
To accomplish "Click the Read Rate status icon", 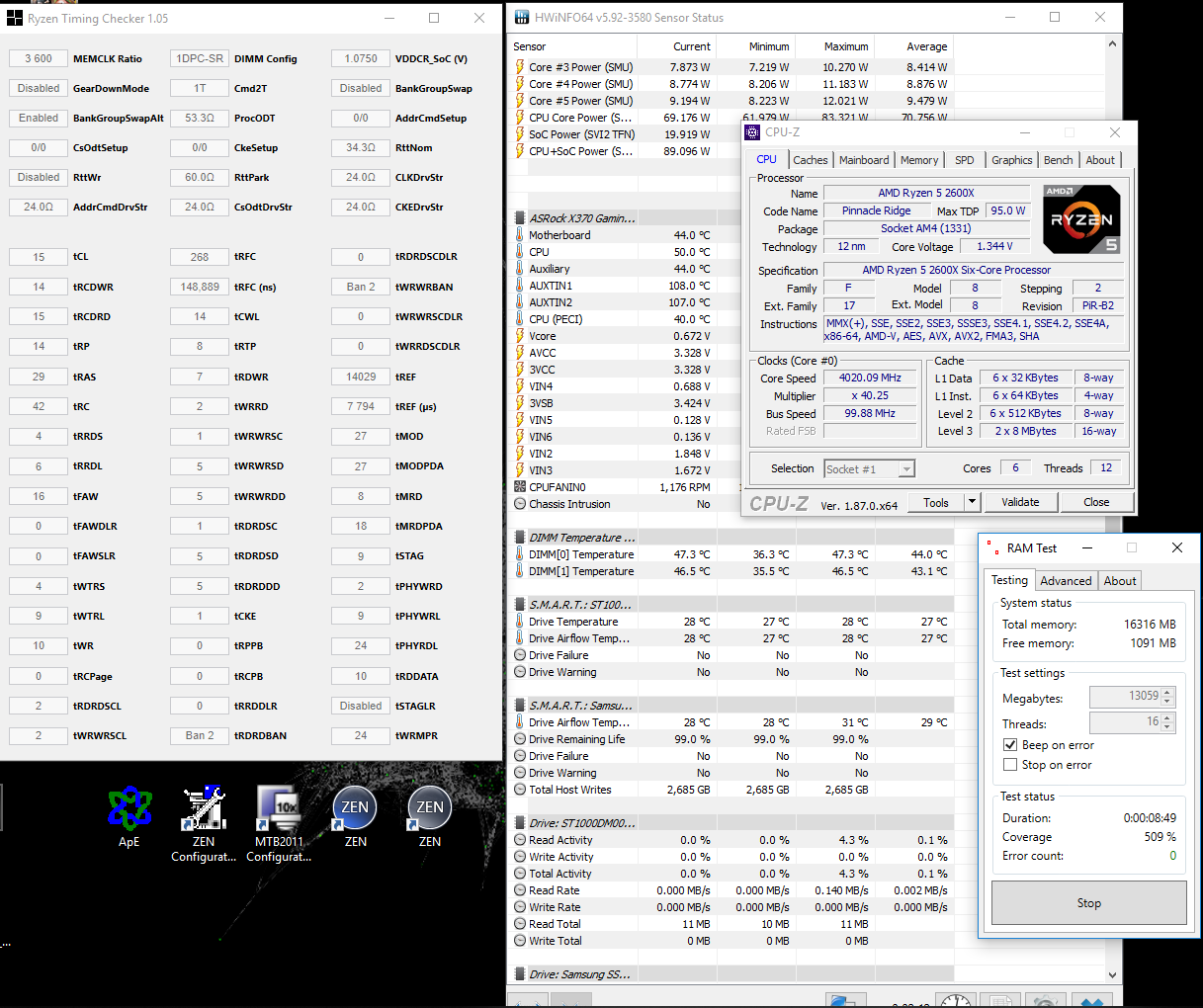I will tap(520, 890).
